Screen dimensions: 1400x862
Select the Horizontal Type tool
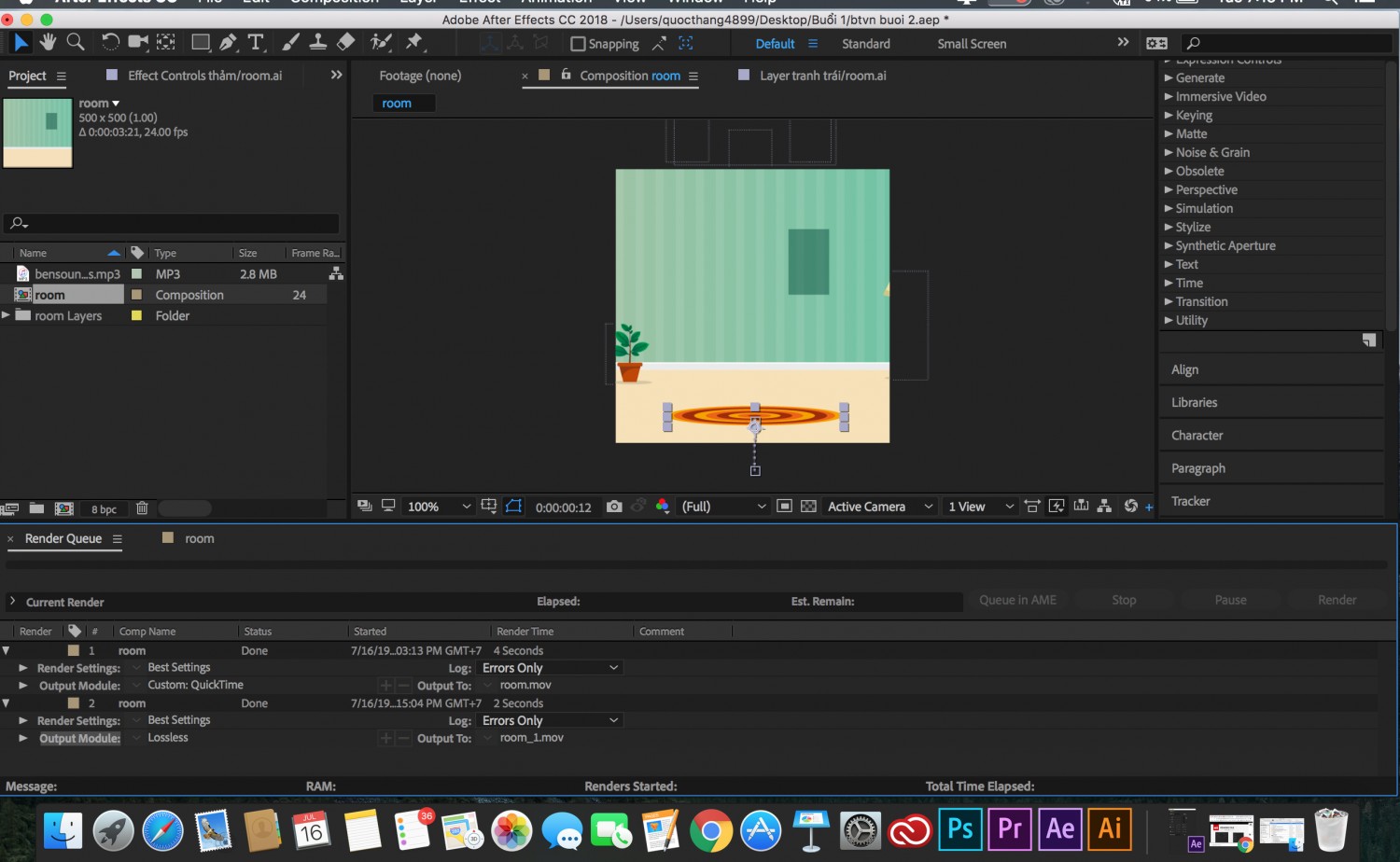(256, 42)
